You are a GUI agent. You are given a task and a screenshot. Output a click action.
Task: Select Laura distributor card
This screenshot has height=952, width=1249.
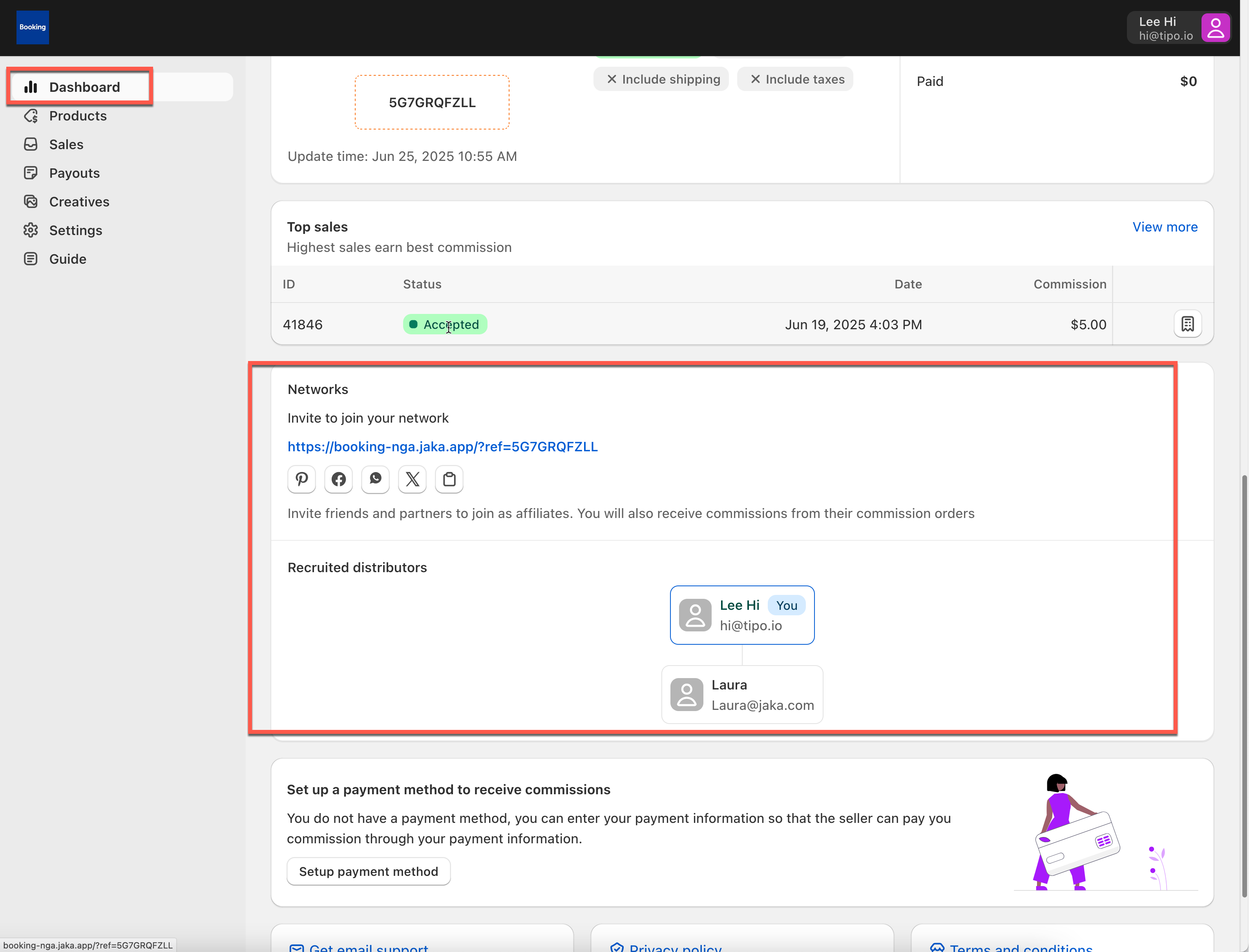(742, 695)
